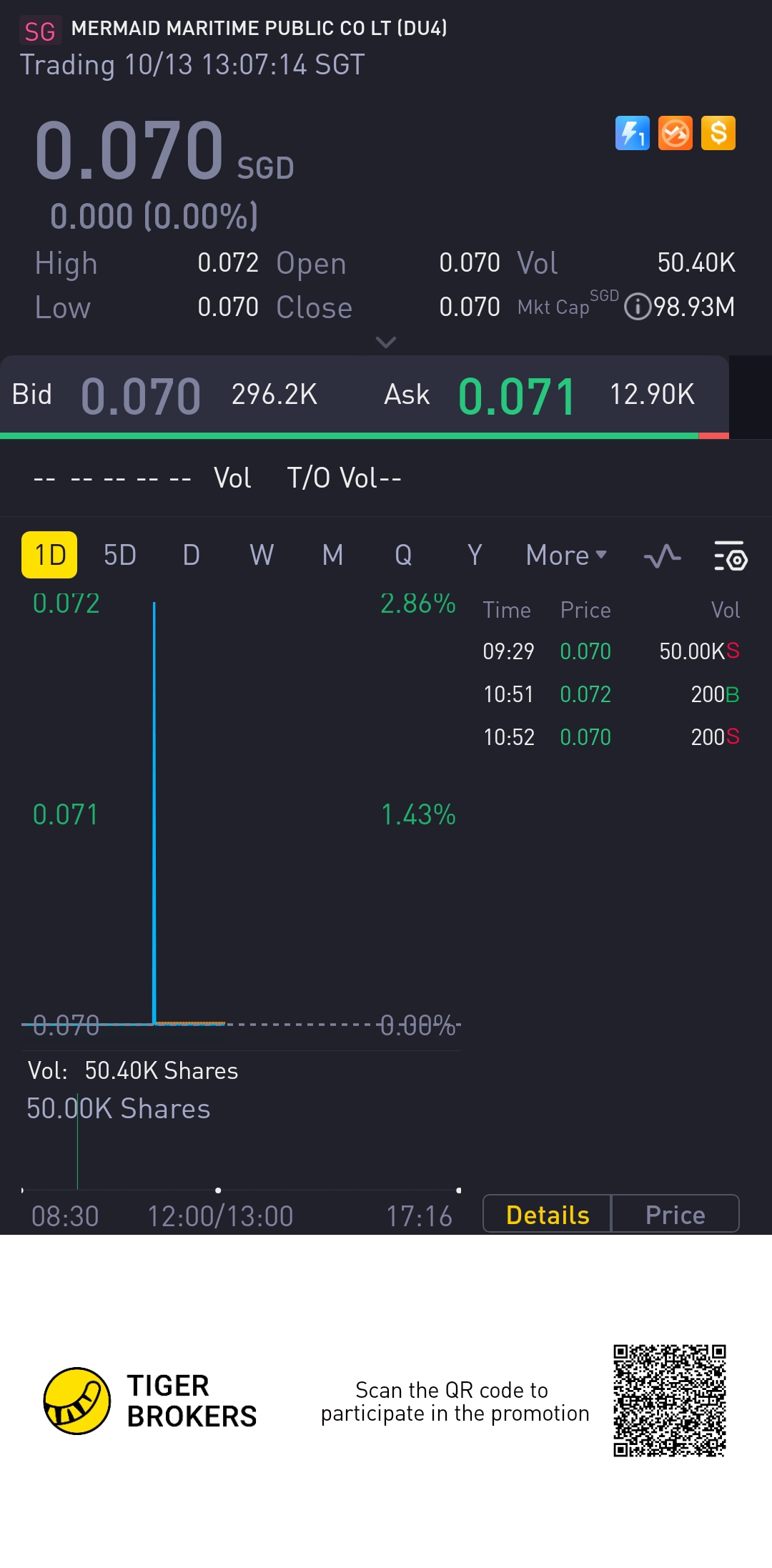Open the chart indicator waveform icon

coord(662,556)
